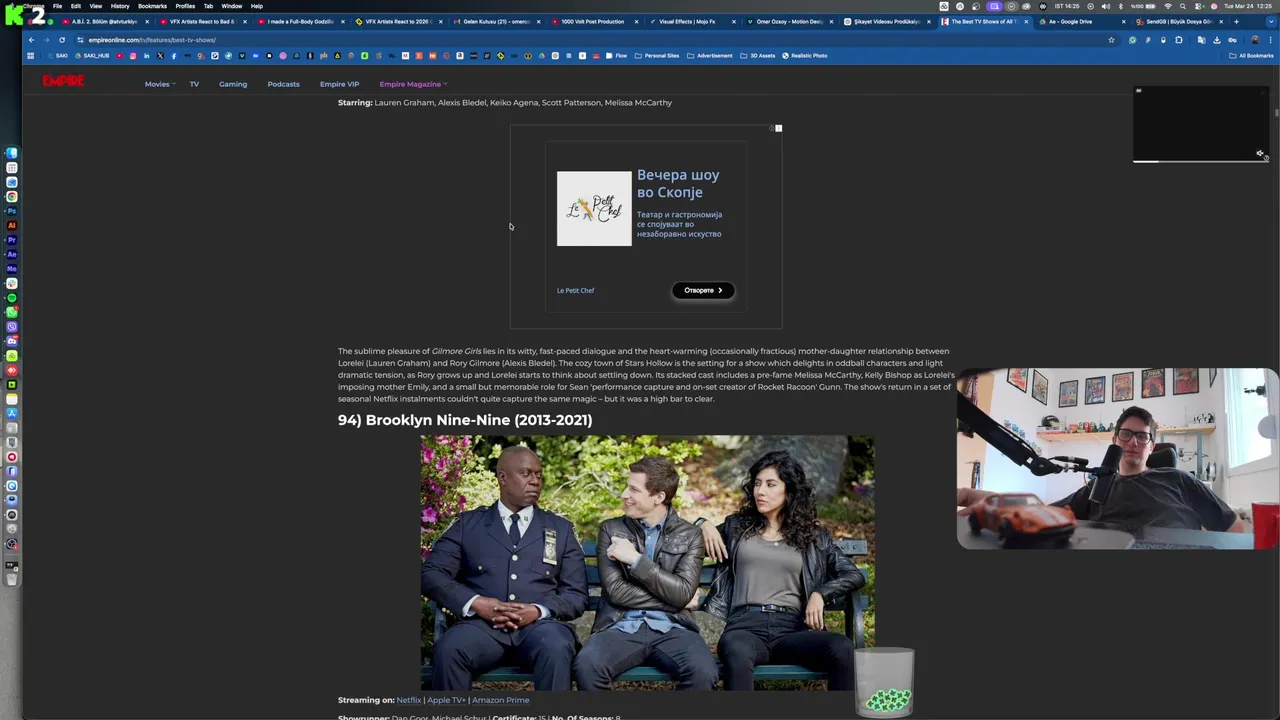Open the Bookmarks menu
Image resolution: width=1280 pixels, height=720 pixels.
point(152,6)
